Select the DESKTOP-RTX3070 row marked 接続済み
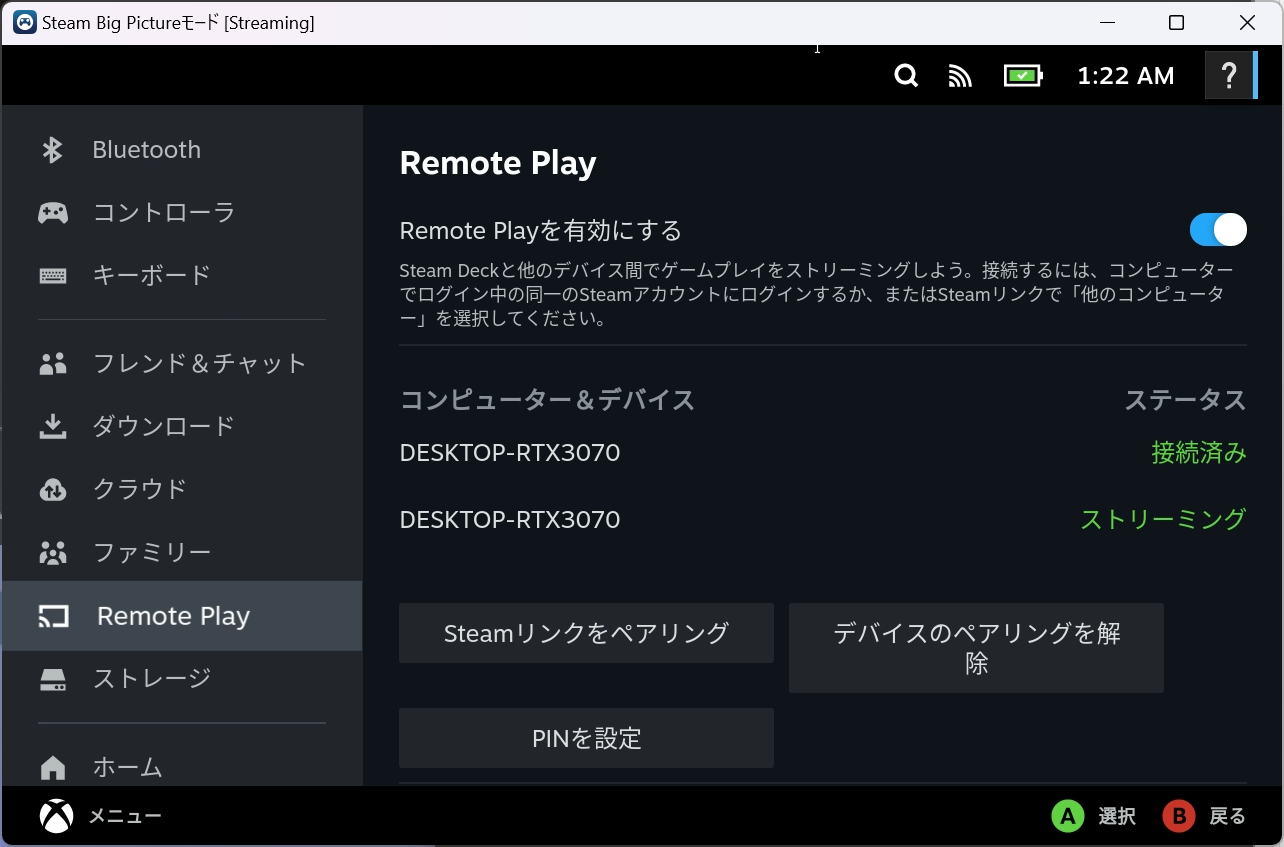The height and width of the screenshot is (847, 1284). coord(823,453)
